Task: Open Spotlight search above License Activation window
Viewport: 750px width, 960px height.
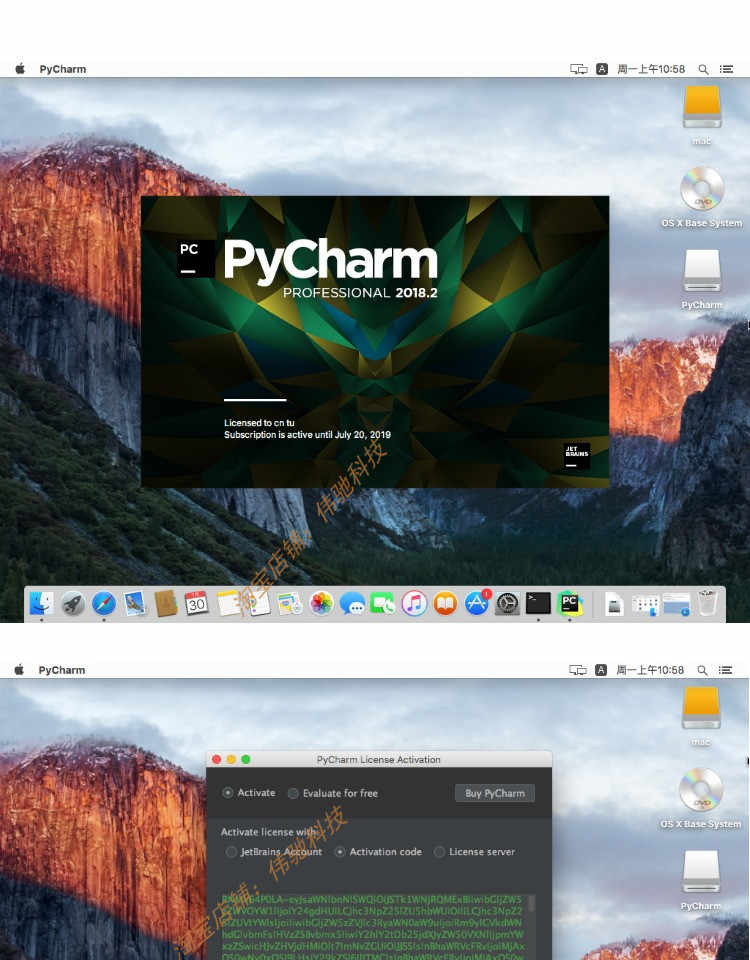Action: 703,670
